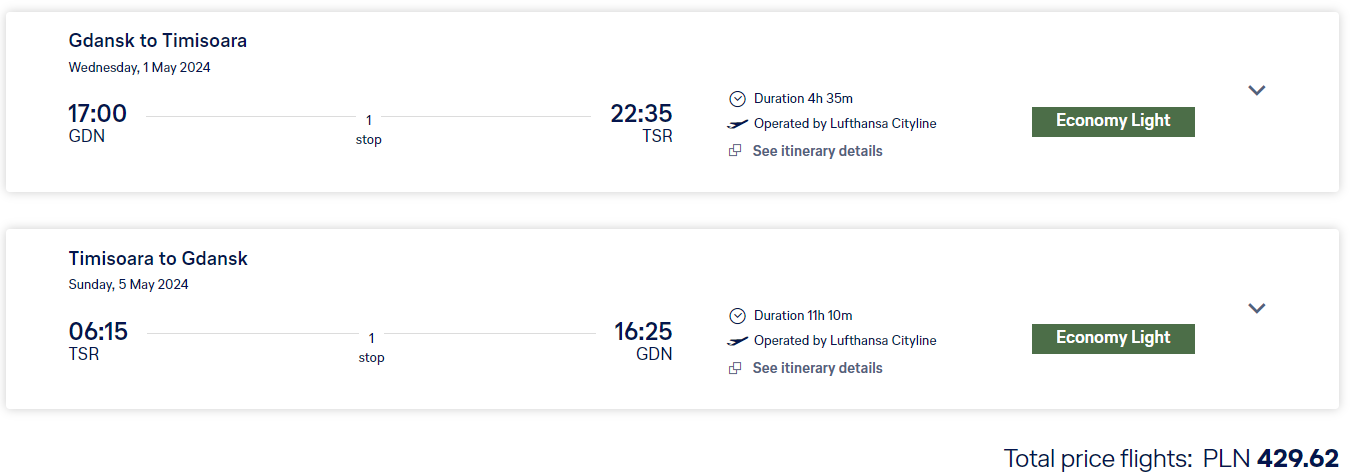The width and height of the screenshot is (1350, 476).
Task: Select the outbound Economy Light fare badge
Action: [x=1113, y=121]
